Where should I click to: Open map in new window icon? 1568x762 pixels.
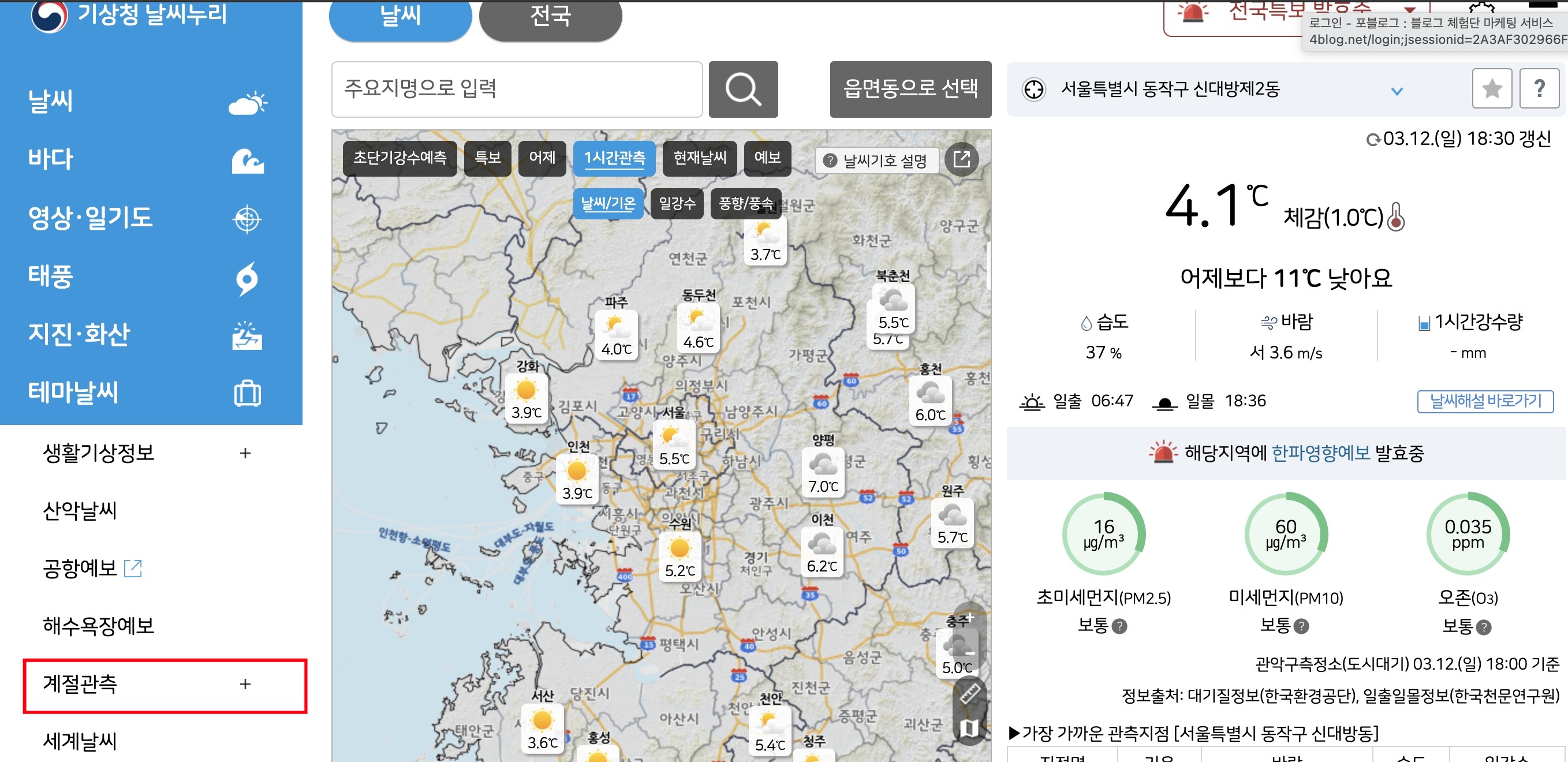[961, 159]
